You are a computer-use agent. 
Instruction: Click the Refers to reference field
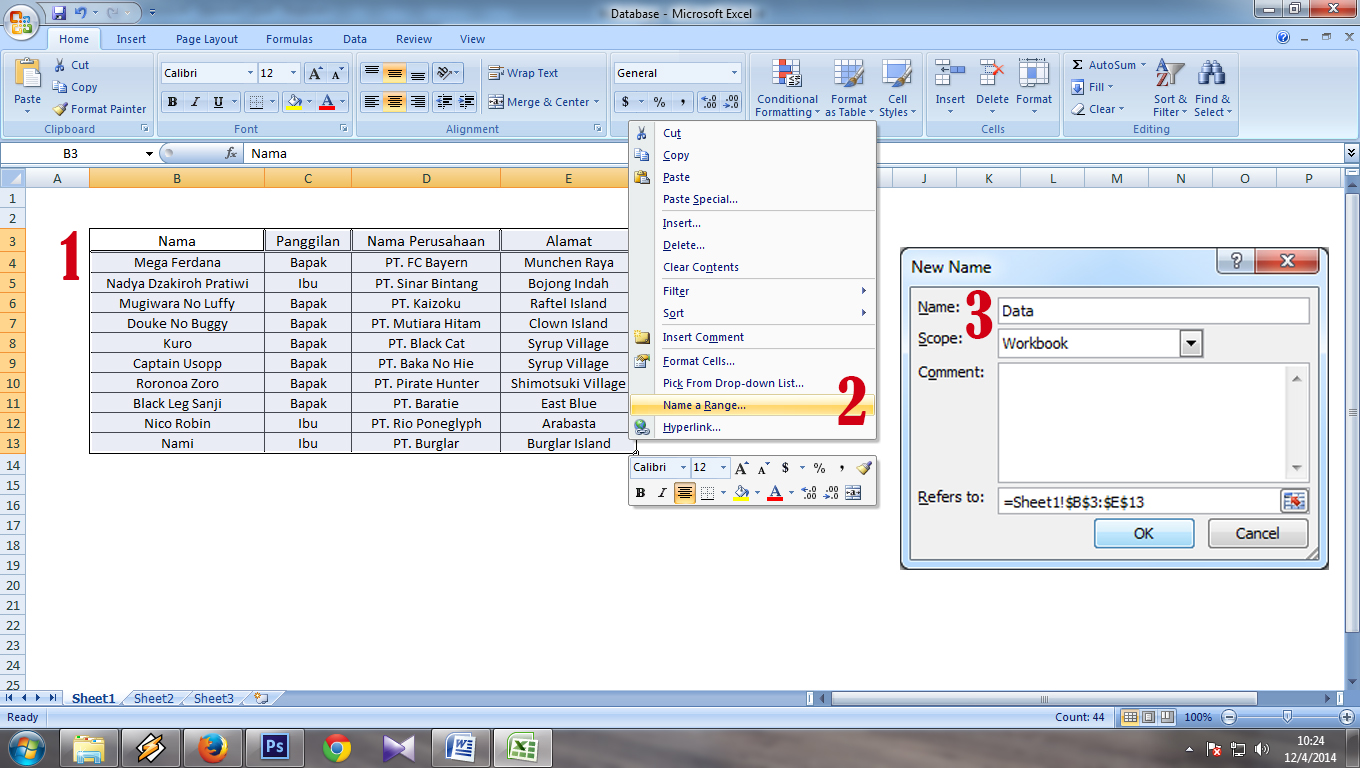(1139, 501)
